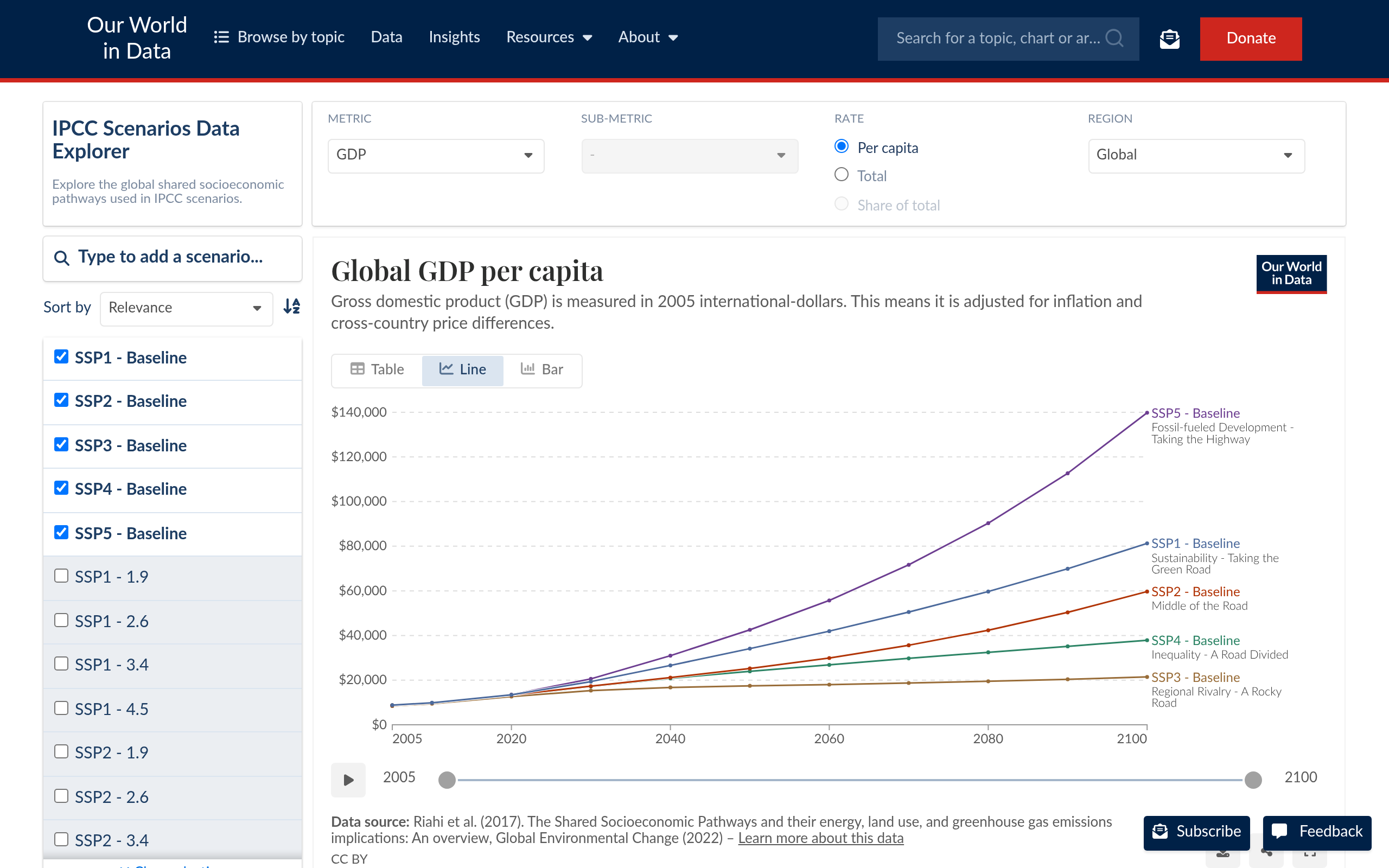Click the IPCC Scenarios Data Explorer heading
Screen dimensions: 1389x868
point(146,139)
